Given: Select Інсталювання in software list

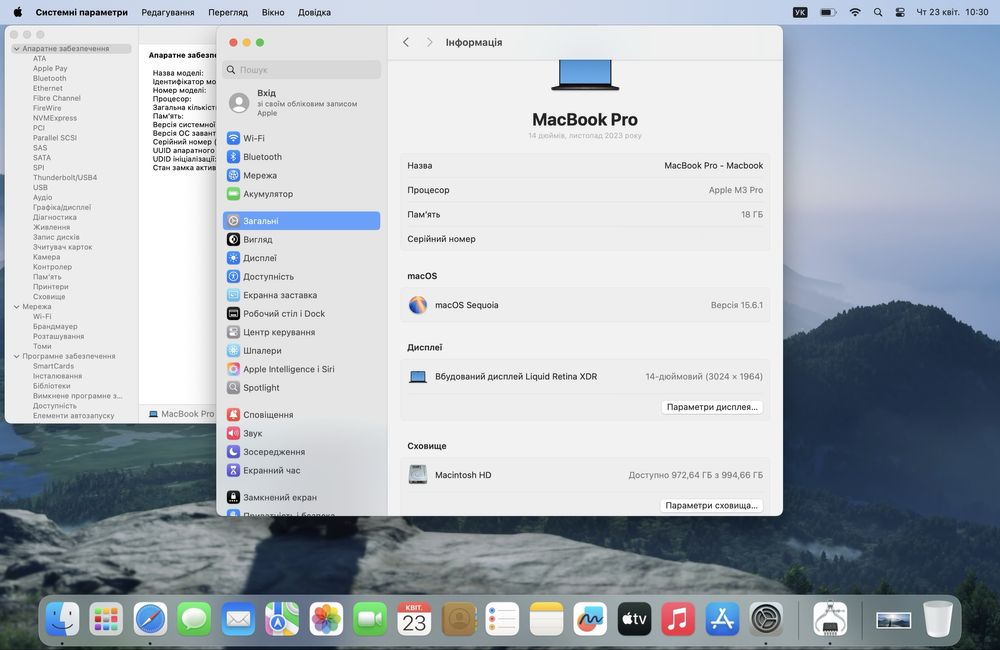Looking at the screenshot, I should pyautogui.click(x=57, y=376).
